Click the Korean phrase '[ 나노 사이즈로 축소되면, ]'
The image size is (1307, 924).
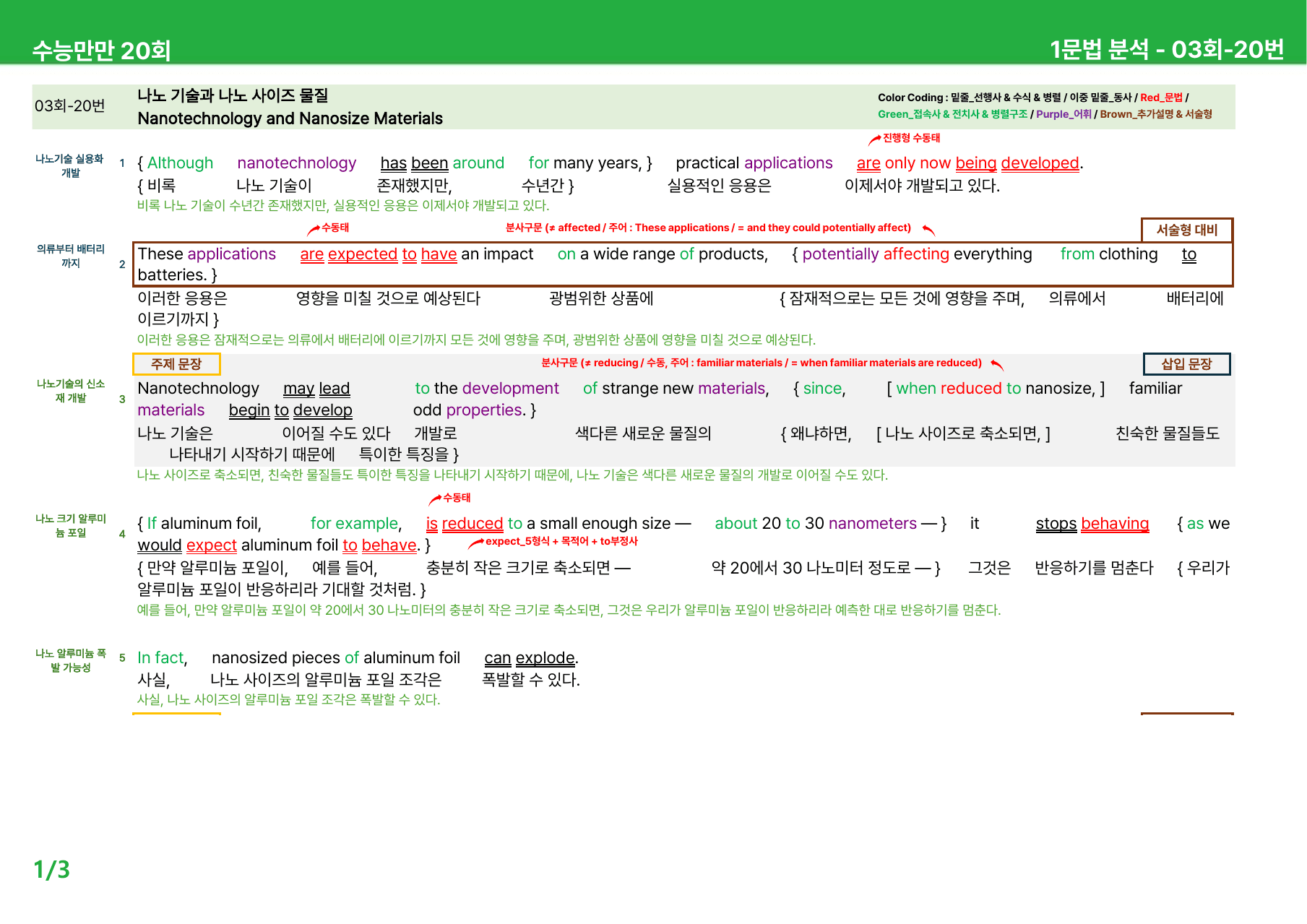tap(963, 433)
